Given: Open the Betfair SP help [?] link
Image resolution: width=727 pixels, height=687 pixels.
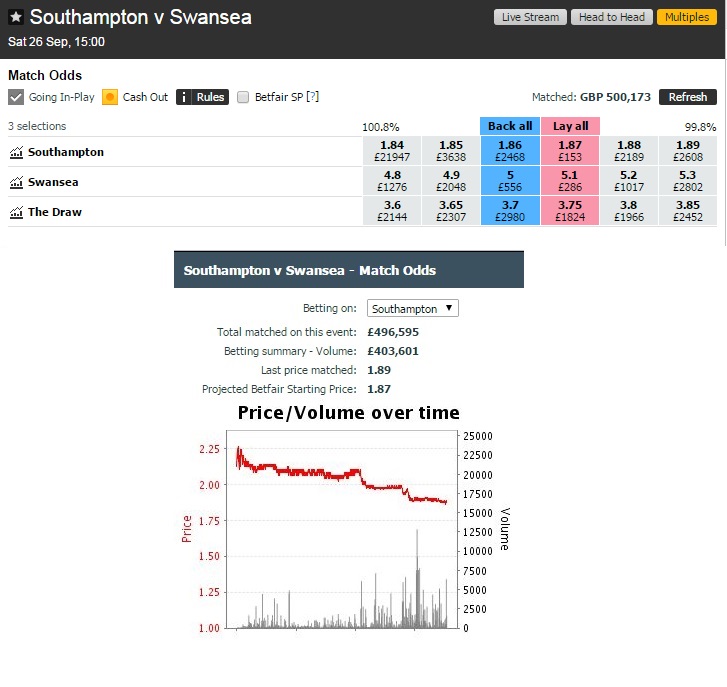Looking at the screenshot, I should click(312, 97).
